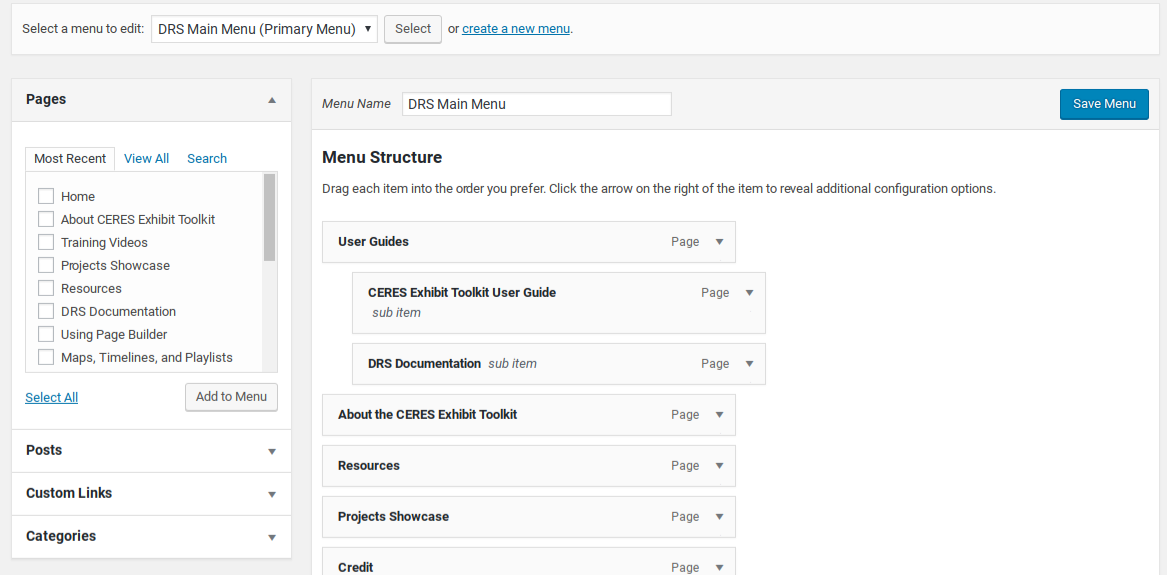The image size is (1167, 575).
Task: Collapse the Pages panel
Action: [272, 100]
